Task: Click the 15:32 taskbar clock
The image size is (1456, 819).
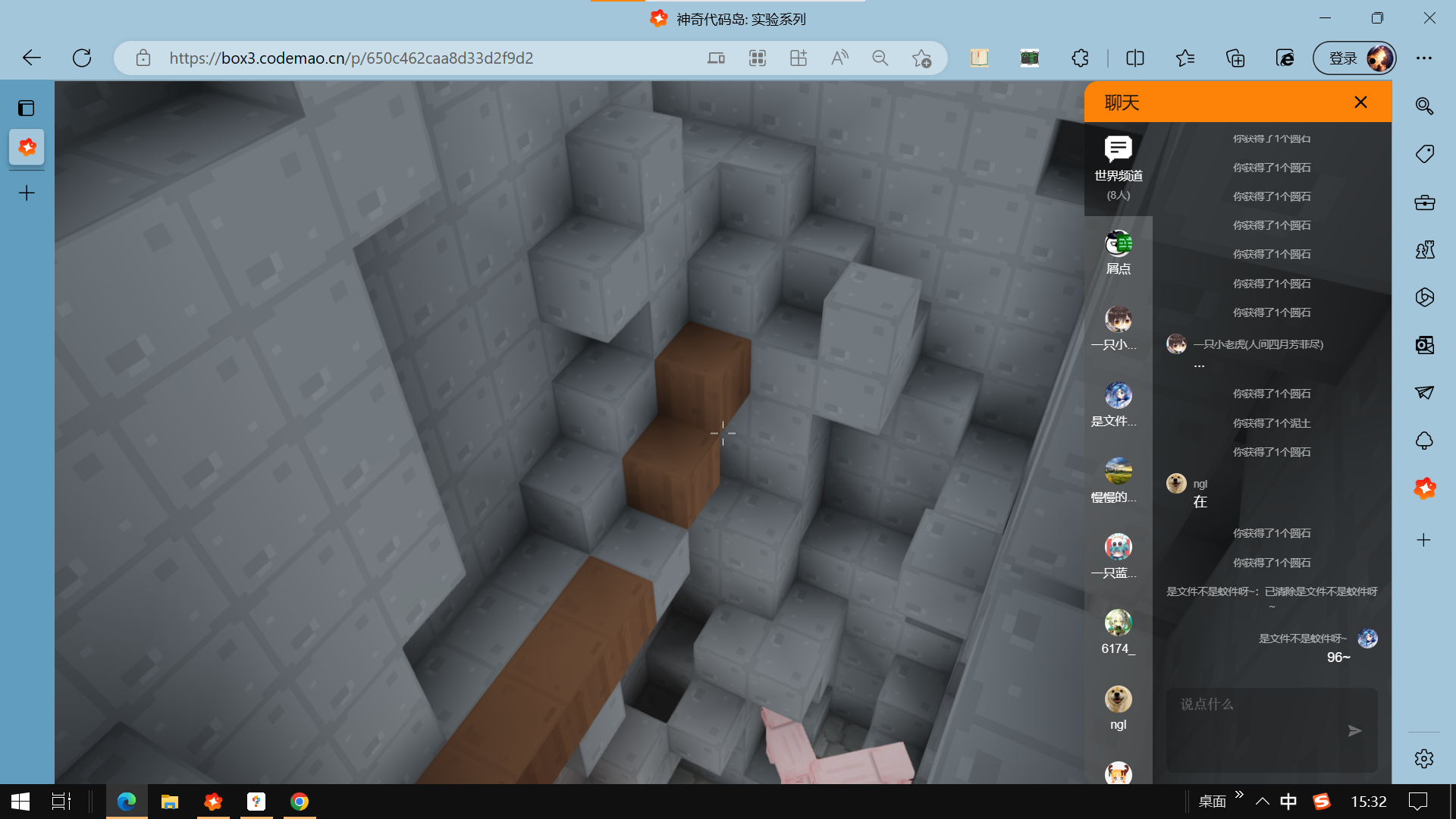Action: (x=1369, y=802)
